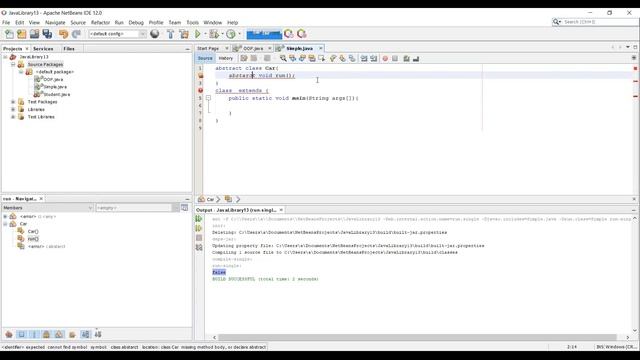
Task: Toggle Highlight Search in editor toolbar
Action: pyautogui.click(x=312, y=58)
